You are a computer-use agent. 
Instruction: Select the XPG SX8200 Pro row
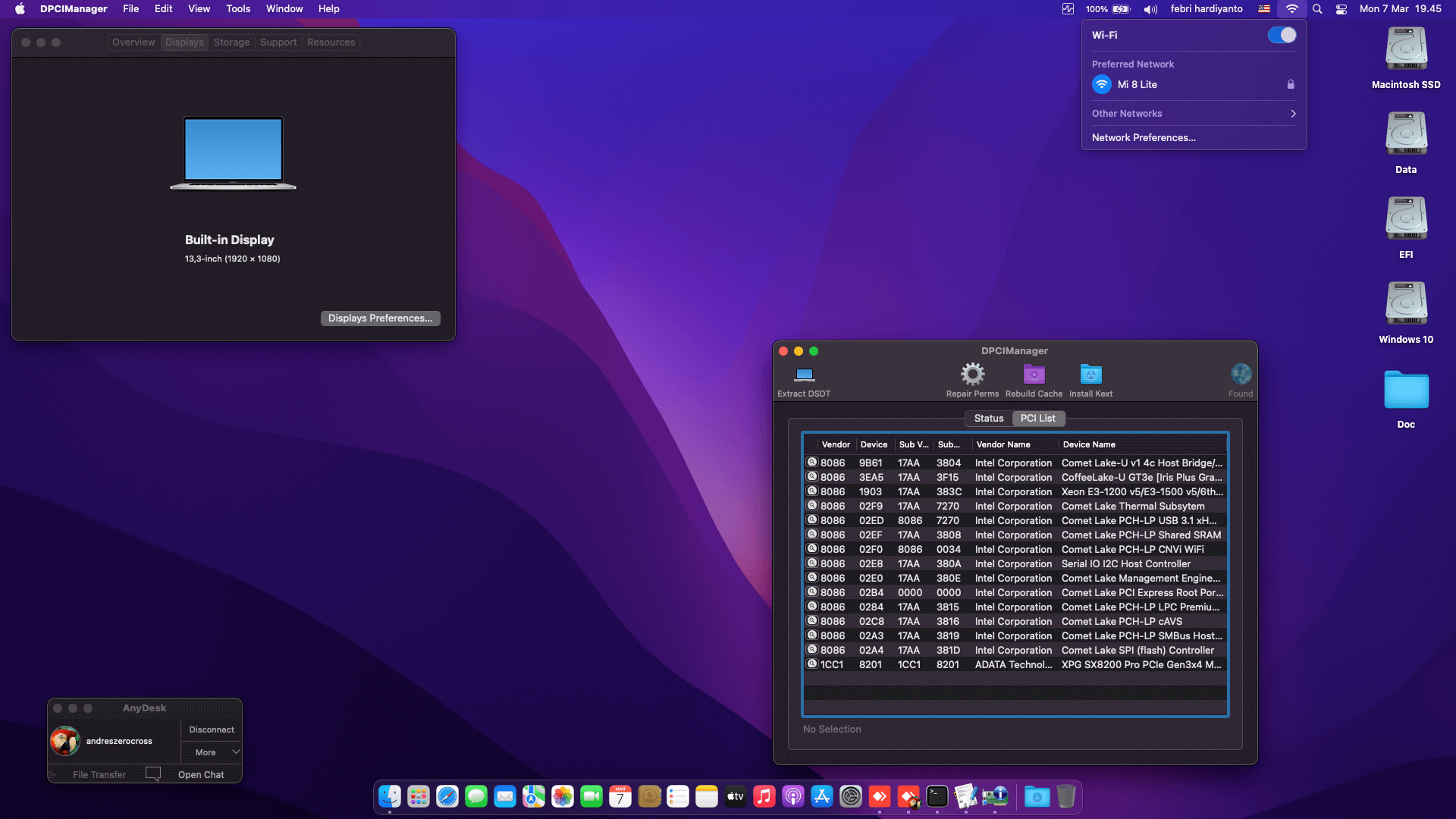(1015, 665)
